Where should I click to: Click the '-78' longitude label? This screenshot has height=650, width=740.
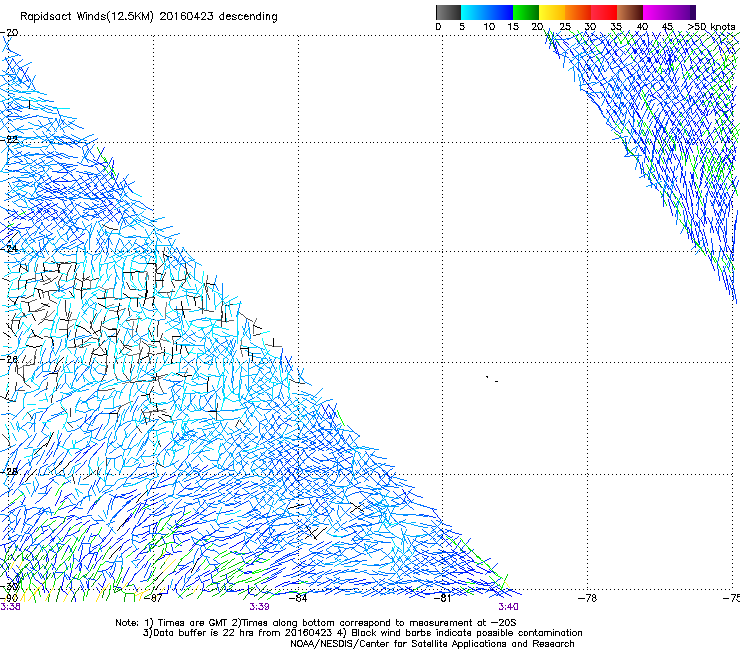pyautogui.click(x=588, y=598)
